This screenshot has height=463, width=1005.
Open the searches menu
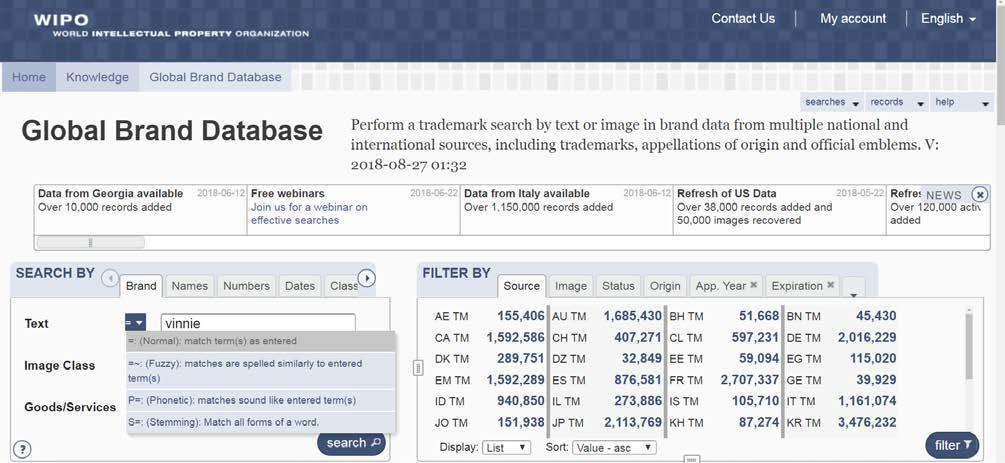point(831,103)
